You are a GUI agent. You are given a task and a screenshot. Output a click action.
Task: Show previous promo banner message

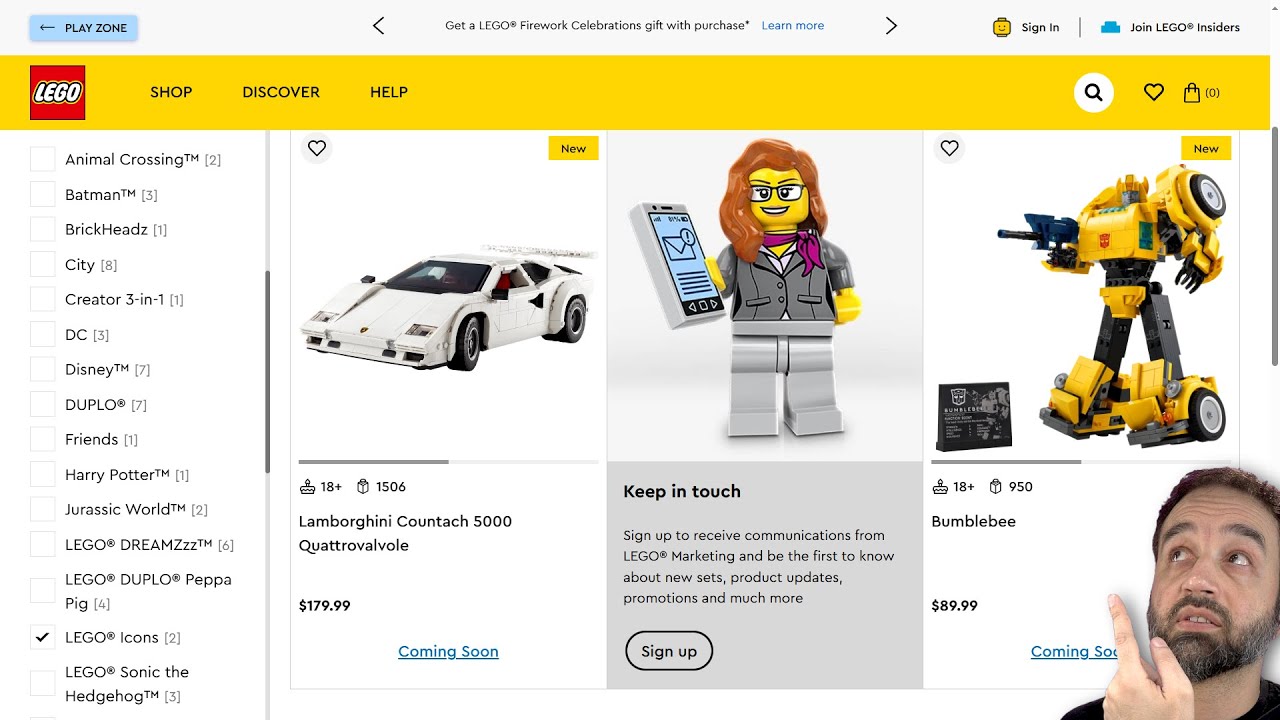(378, 26)
